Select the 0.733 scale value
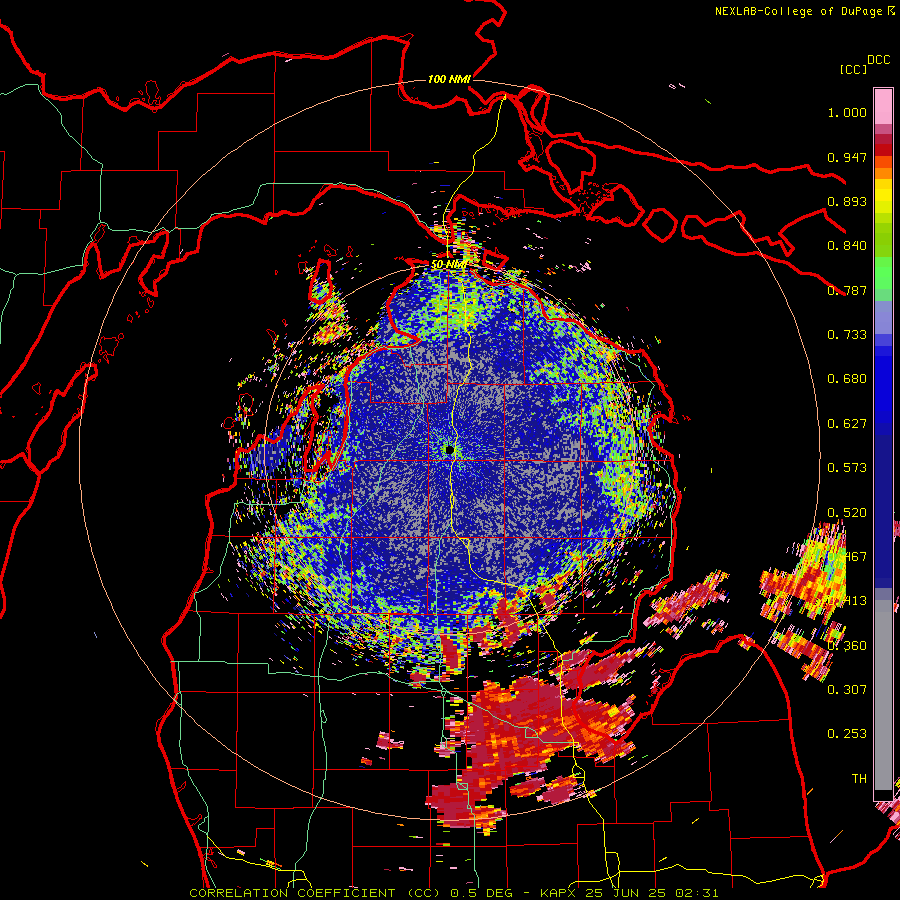 [x=847, y=335]
